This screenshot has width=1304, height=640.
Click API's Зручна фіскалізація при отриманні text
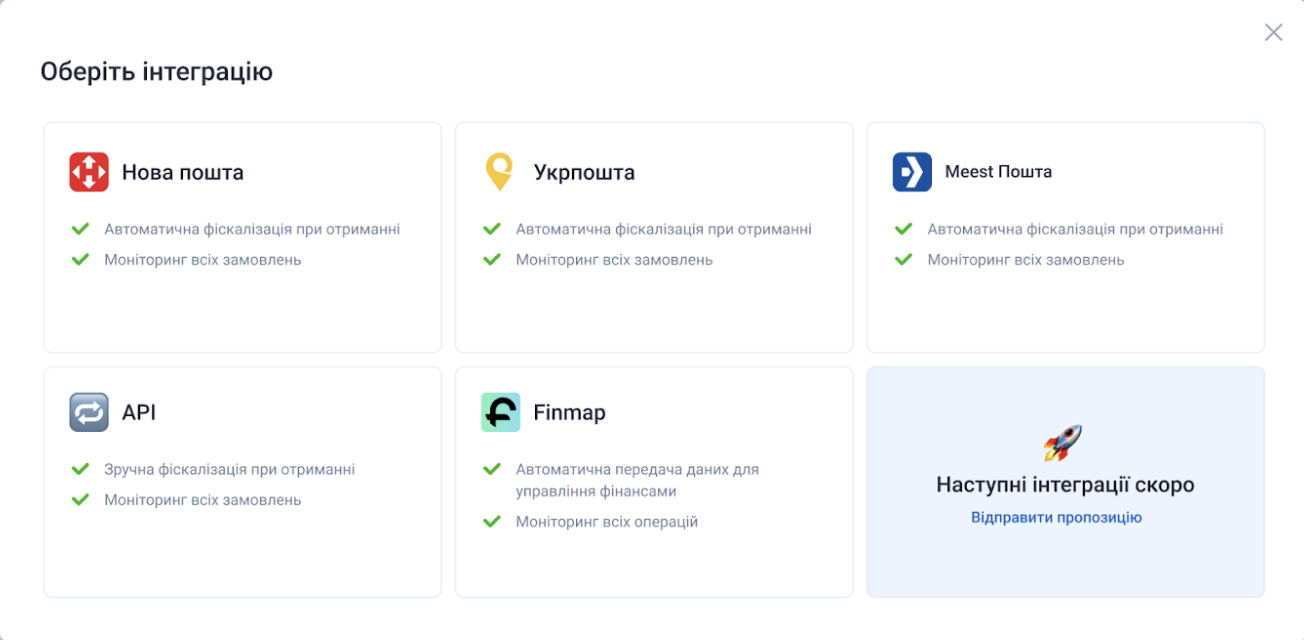coord(229,469)
